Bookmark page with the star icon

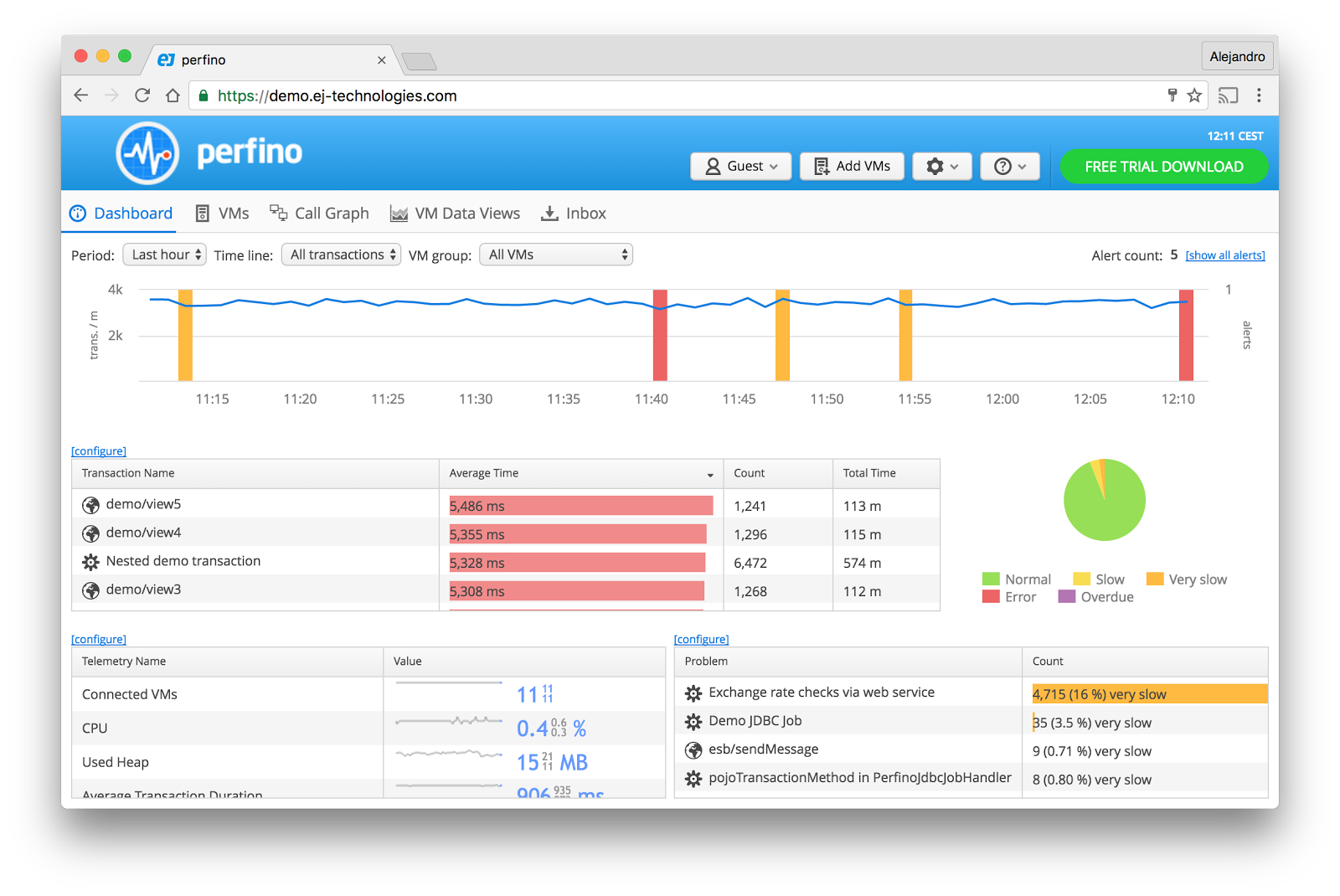pyautogui.click(x=1194, y=95)
